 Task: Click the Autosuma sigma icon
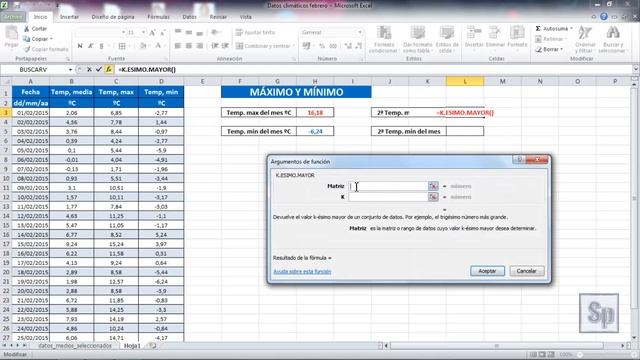coord(538,29)
